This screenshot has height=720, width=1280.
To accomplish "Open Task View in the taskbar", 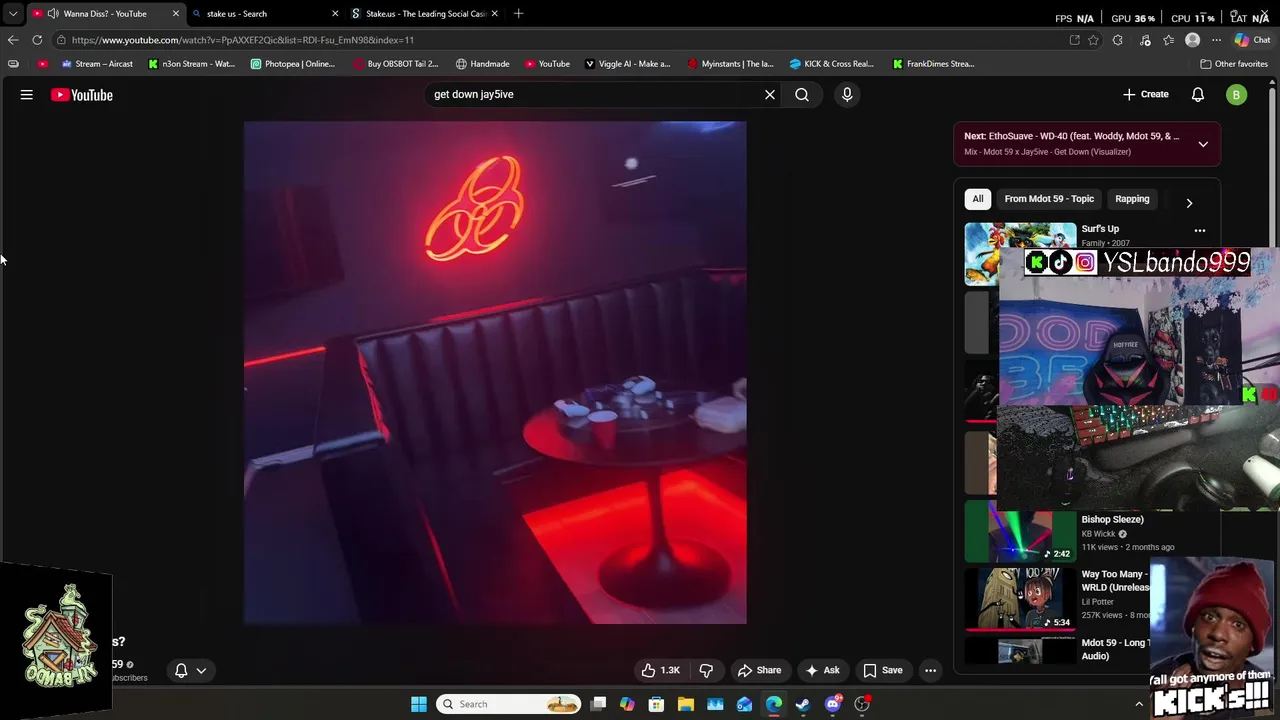I will coord(598,704).
